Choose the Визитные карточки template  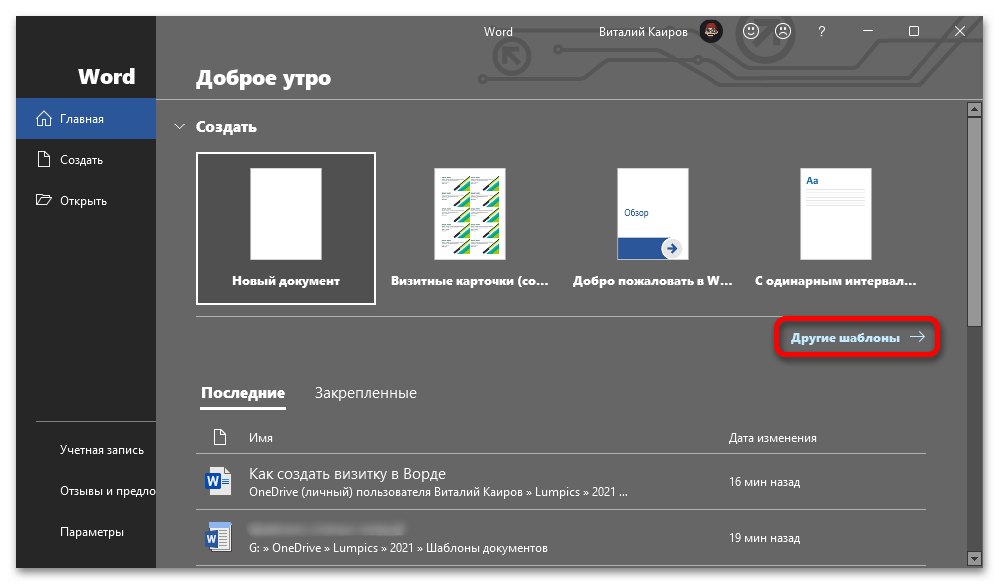470,229
